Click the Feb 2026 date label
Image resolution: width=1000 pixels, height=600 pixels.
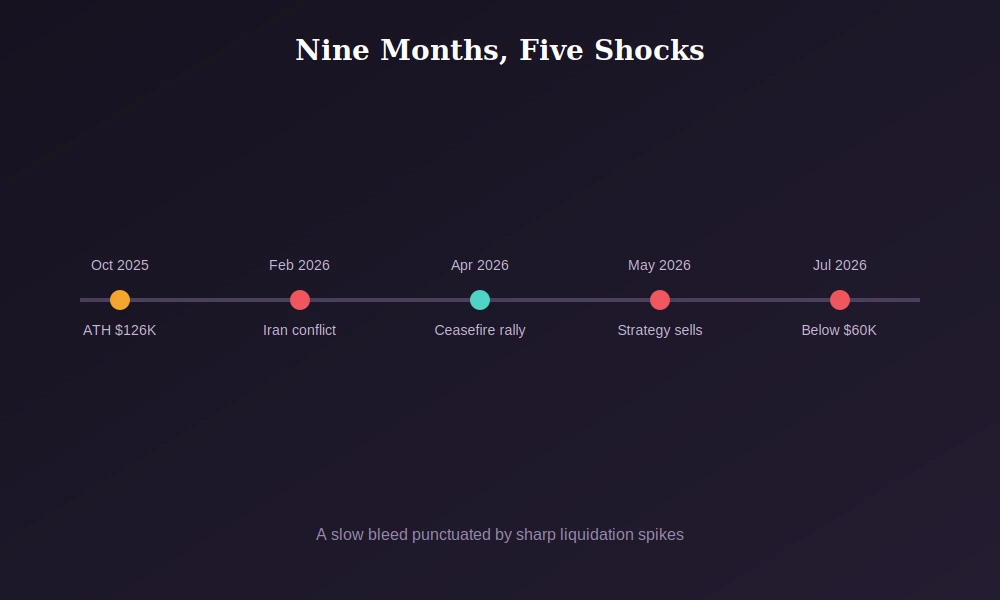(x=300, y=265)
